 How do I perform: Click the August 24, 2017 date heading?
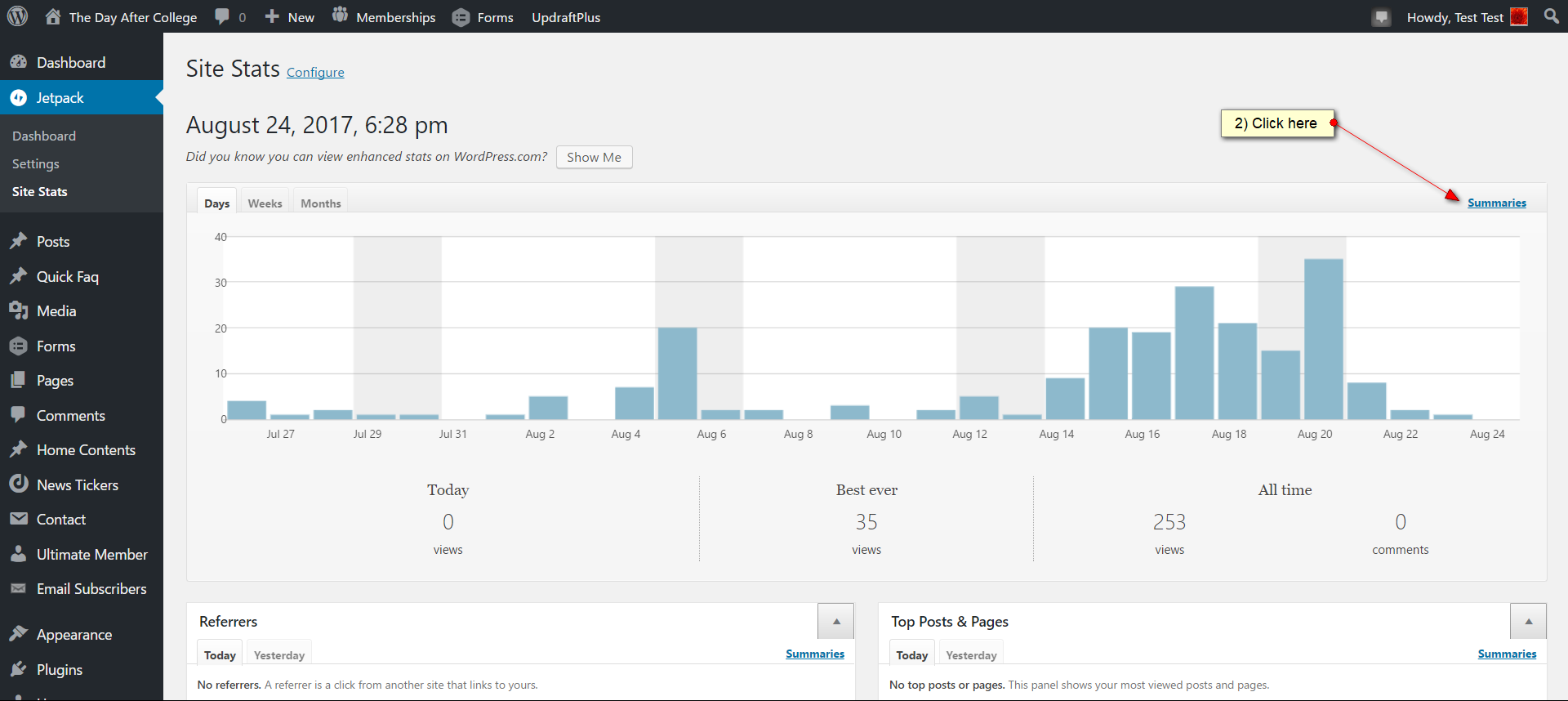[x=317, y=125]
